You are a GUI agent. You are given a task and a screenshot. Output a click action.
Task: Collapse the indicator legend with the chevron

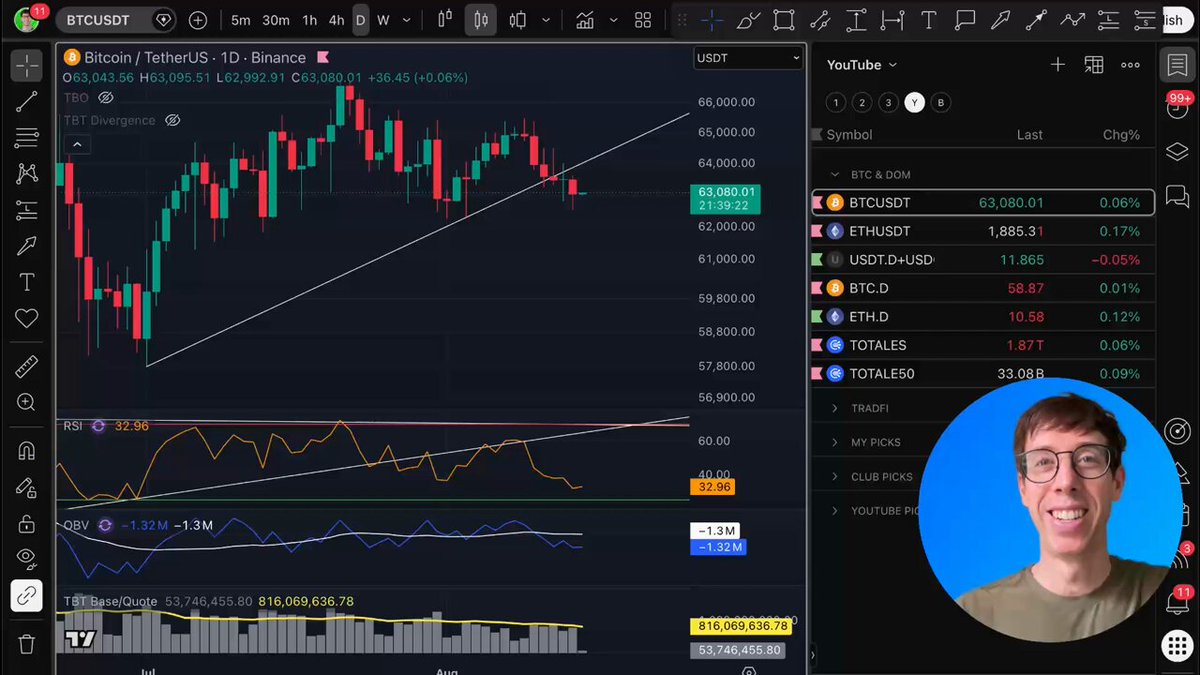77,145
